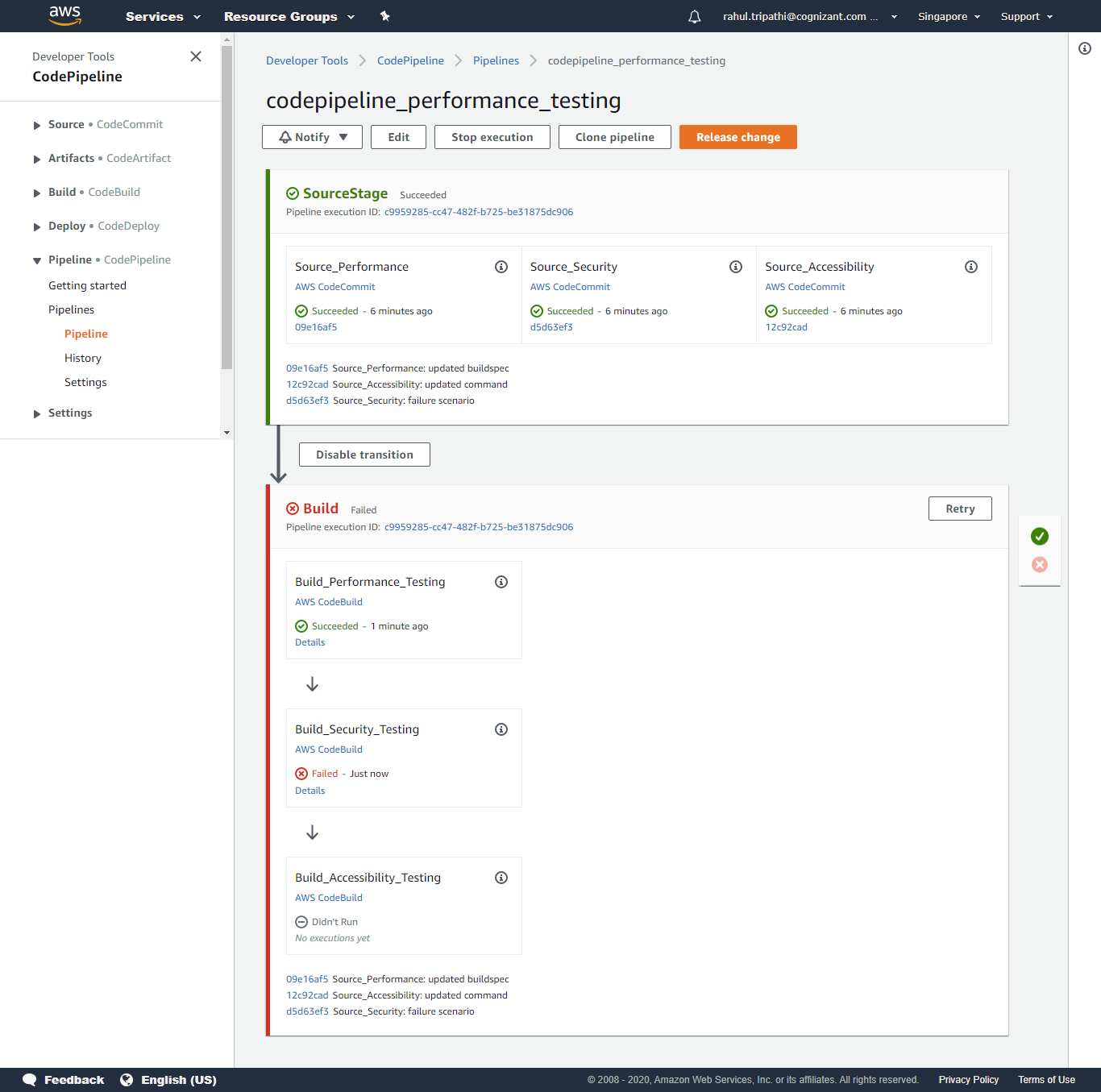Open the AWS home logo
The image size is (1101, 1092).
click(x=65, y=16)
